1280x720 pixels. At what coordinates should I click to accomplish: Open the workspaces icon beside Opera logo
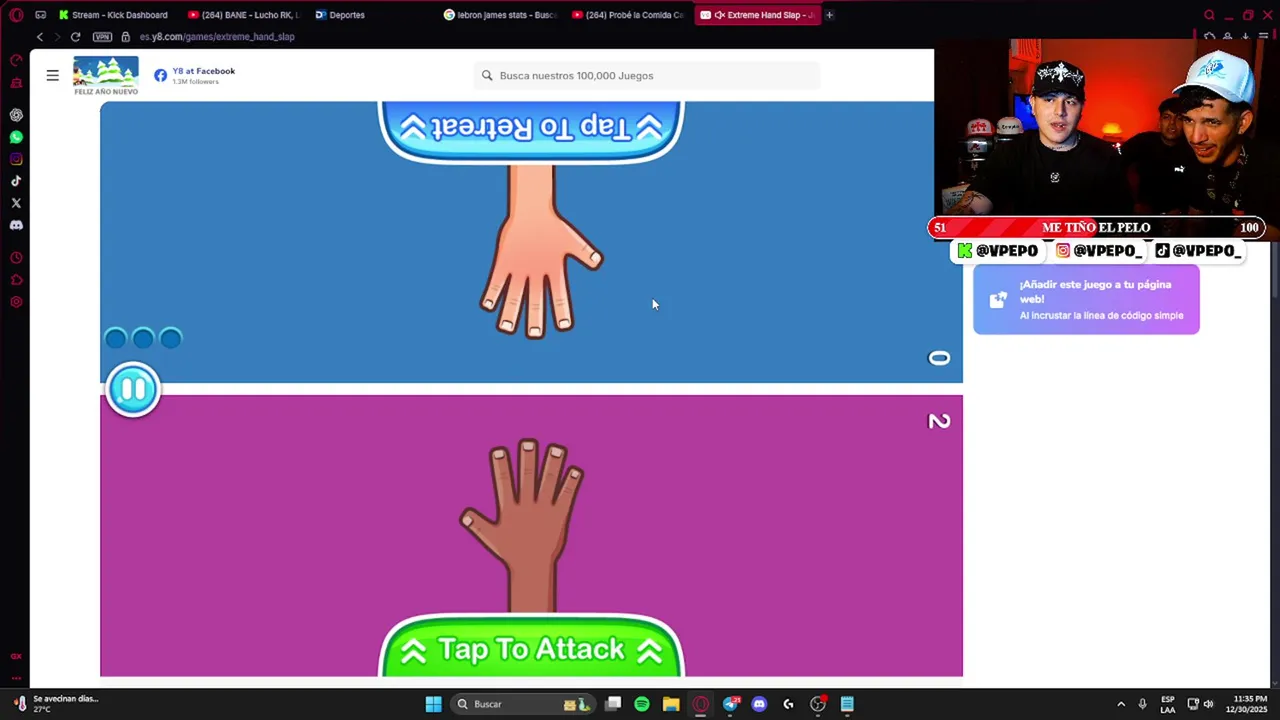pyautogui.click(x=40, y=15)
